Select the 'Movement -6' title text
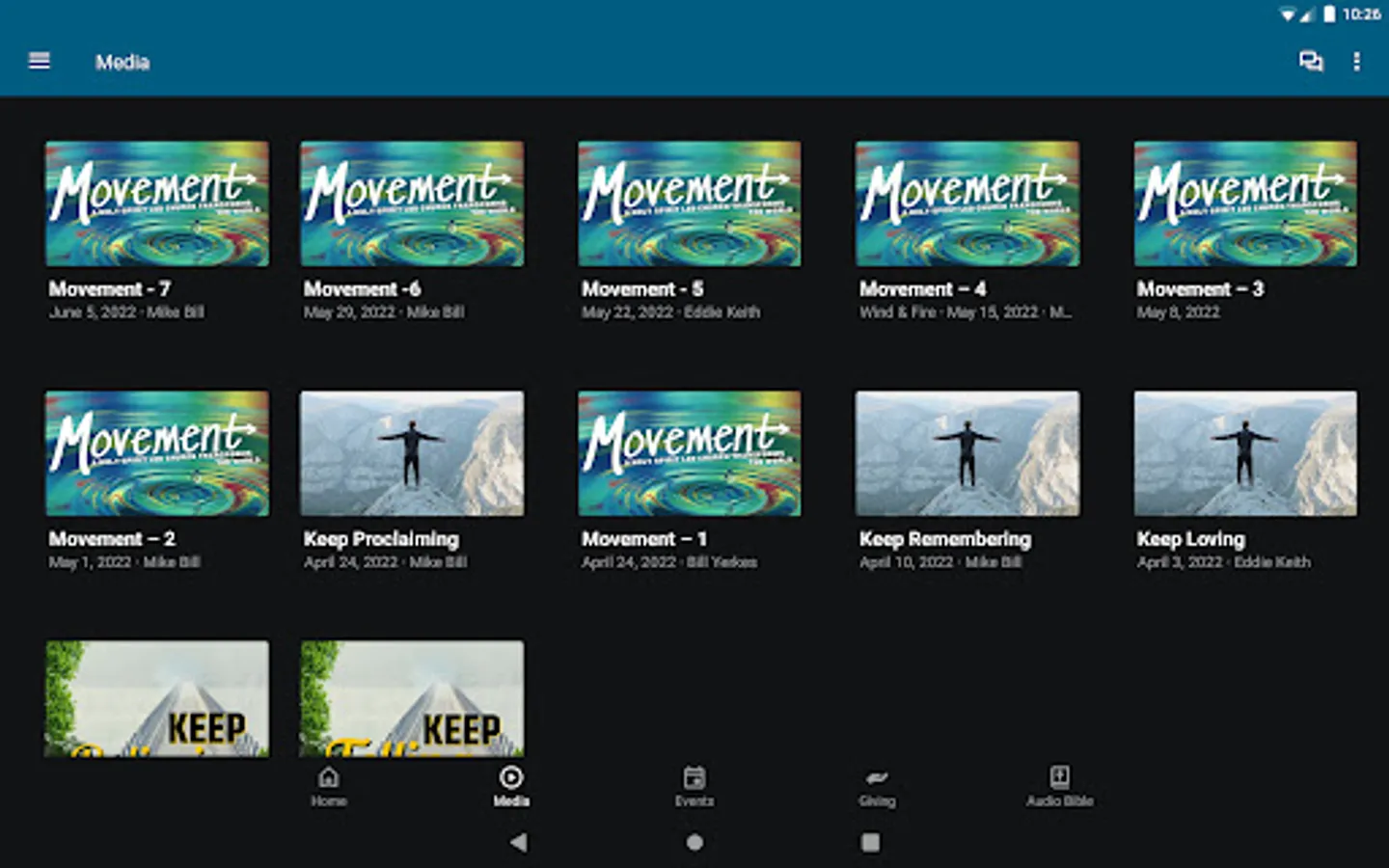Viewport: 1389px width, 868px height. 362,289
